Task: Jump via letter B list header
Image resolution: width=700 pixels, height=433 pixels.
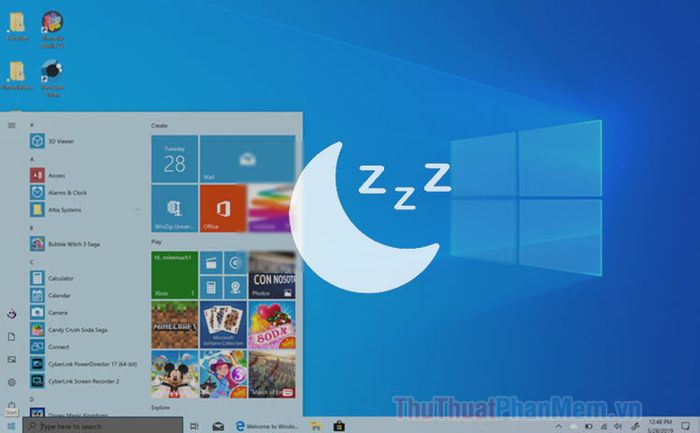Action: pyautogui.click(x=32, y=228)
